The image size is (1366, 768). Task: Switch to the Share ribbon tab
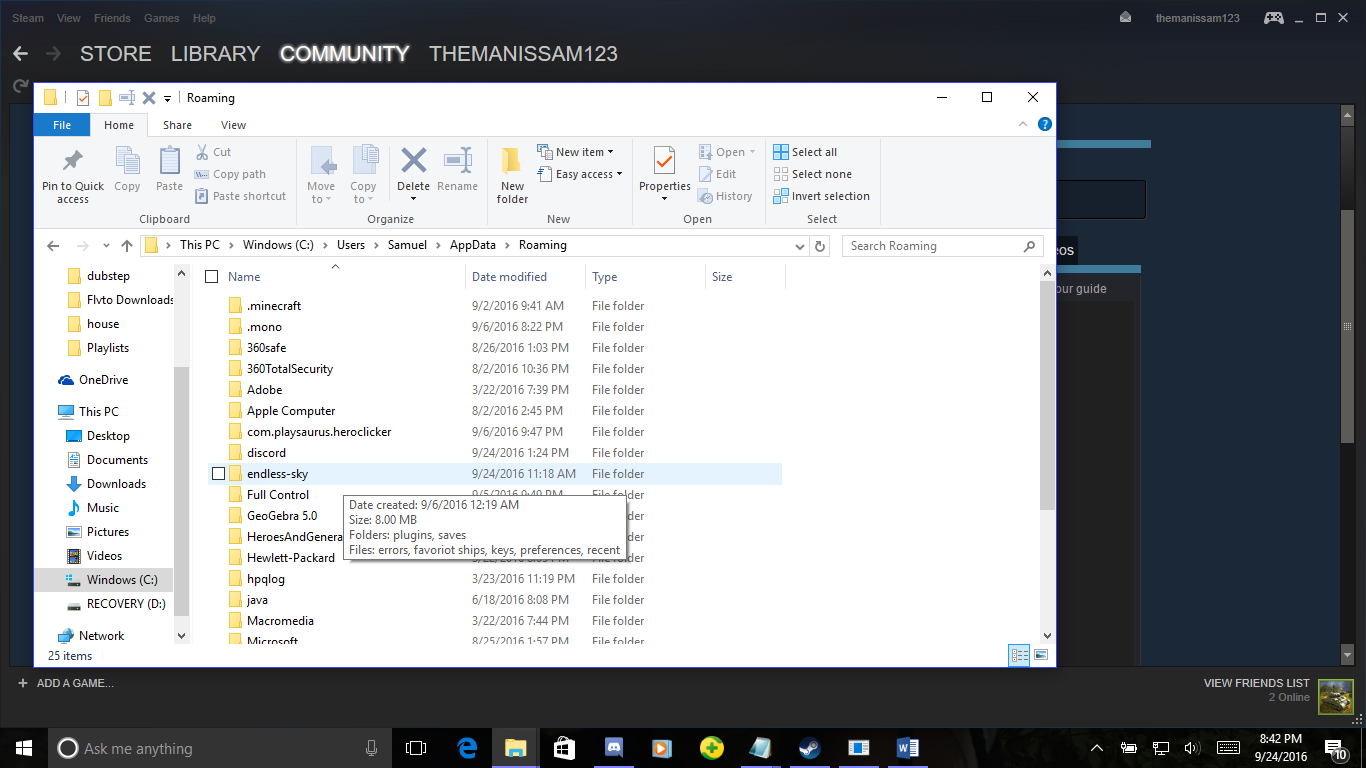click(x=177, y=125)
